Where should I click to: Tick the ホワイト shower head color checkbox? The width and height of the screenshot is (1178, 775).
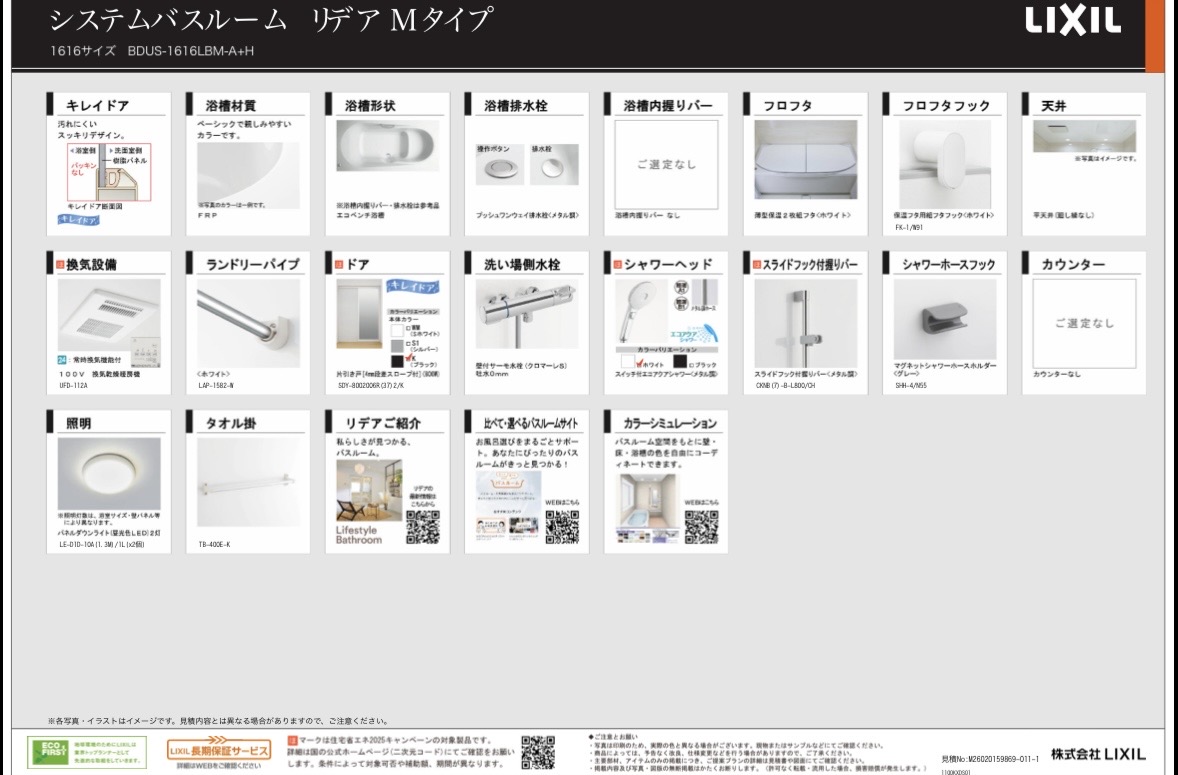pyautogui.click(x=638, y=364)
